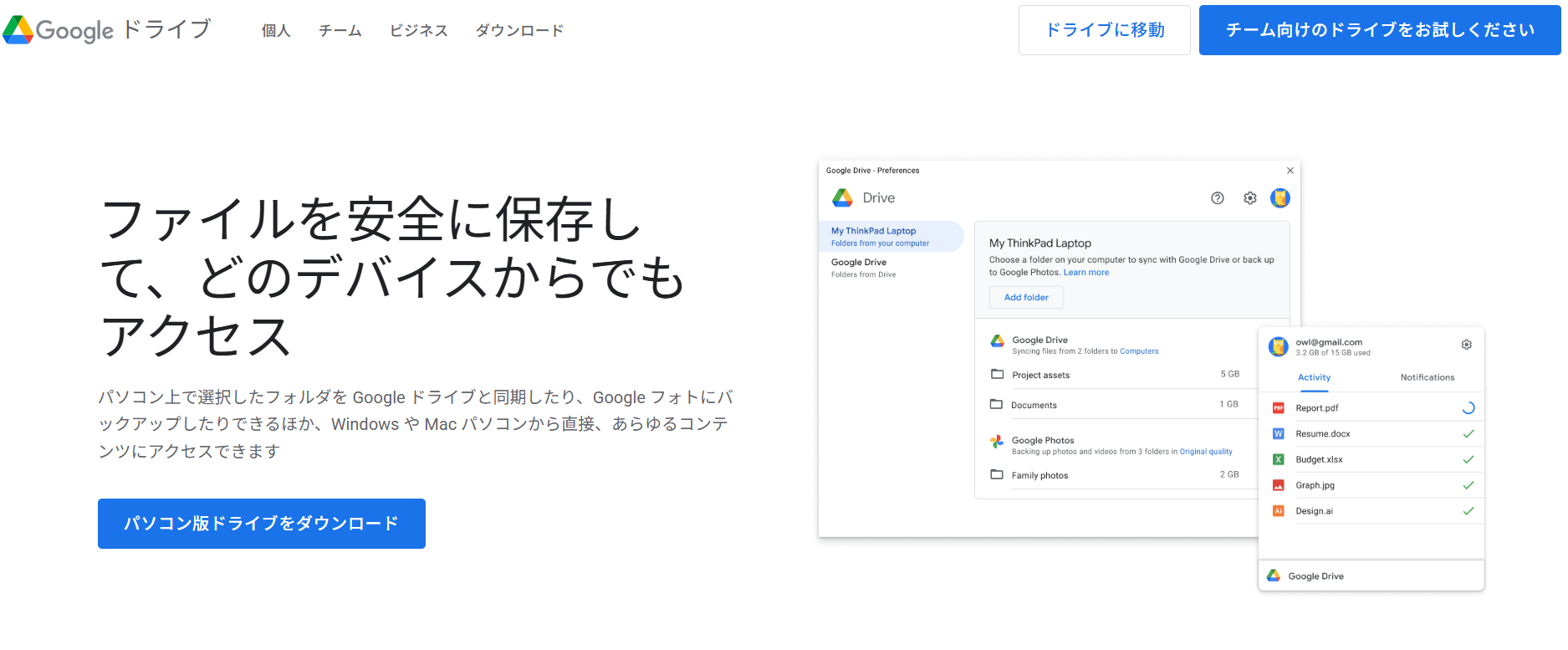
Task: Select the Documents row text
Action: click(1034, 406)
